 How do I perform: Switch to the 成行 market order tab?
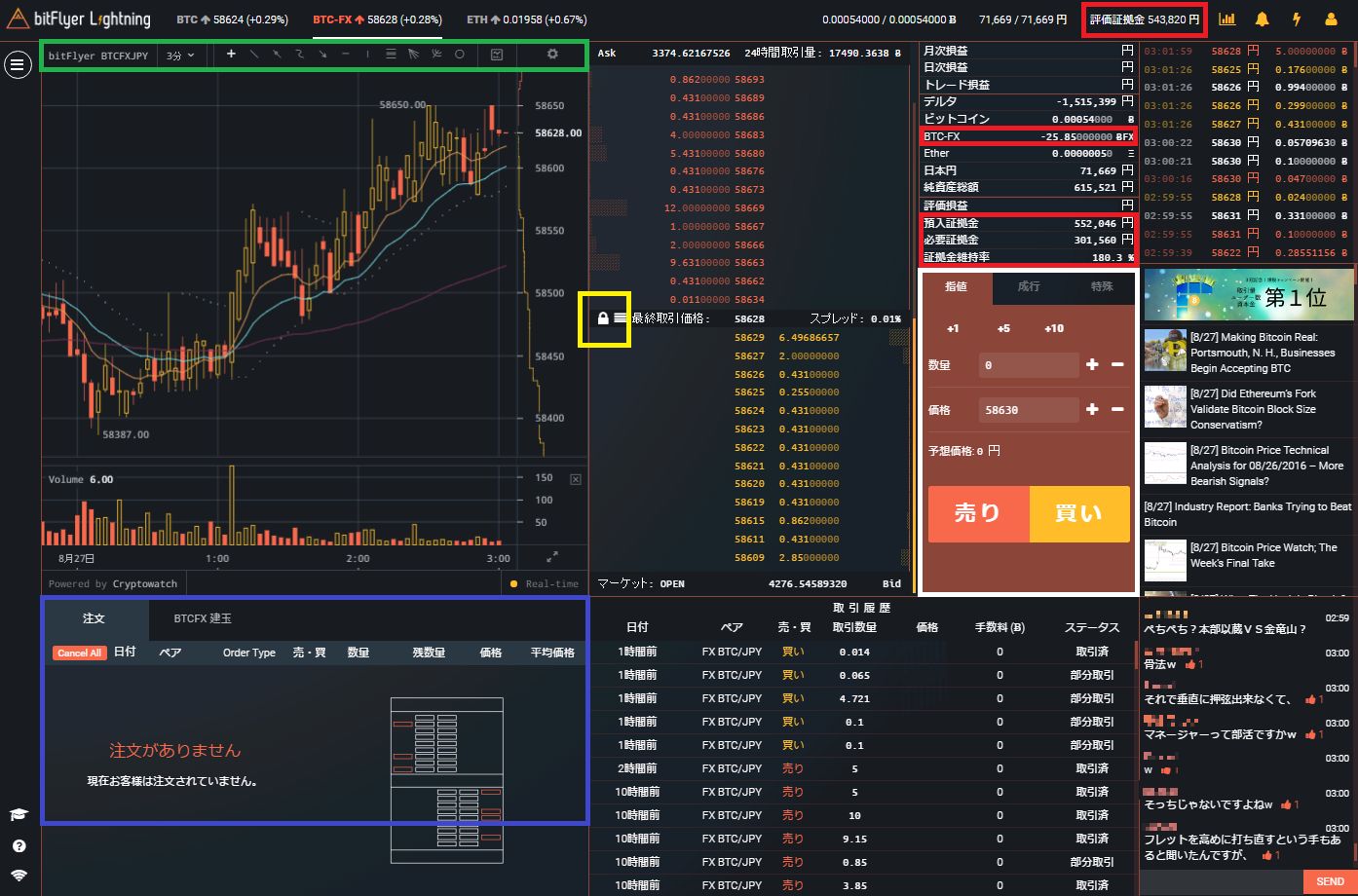pos(1029,286)
